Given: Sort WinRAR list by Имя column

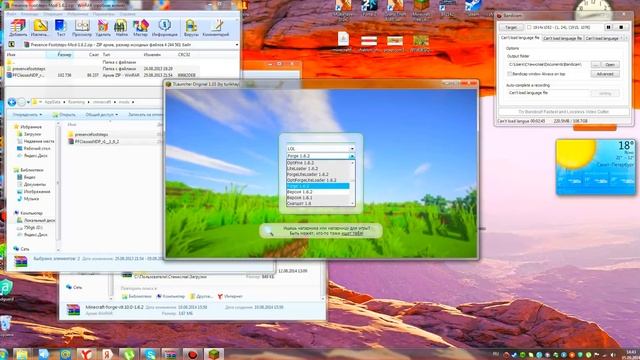Looking at the screenshot, I should pos(11,54).
